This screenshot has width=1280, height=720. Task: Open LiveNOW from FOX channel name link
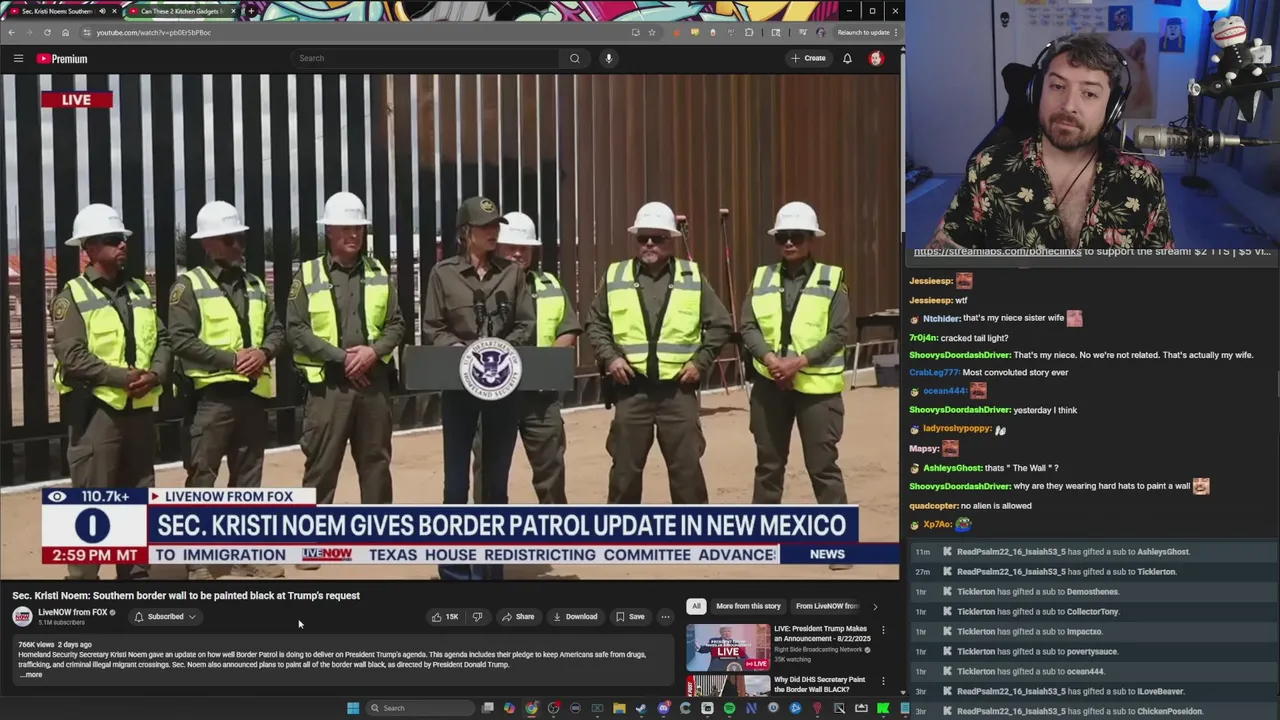72,612
